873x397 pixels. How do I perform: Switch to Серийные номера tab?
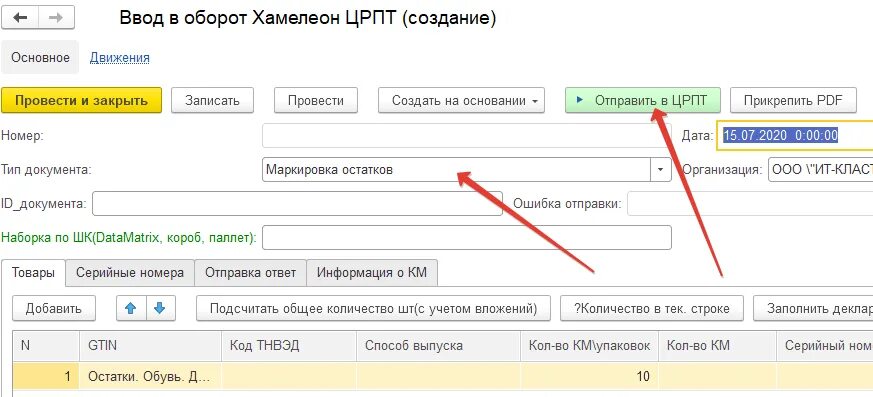[x=130, y=273]
